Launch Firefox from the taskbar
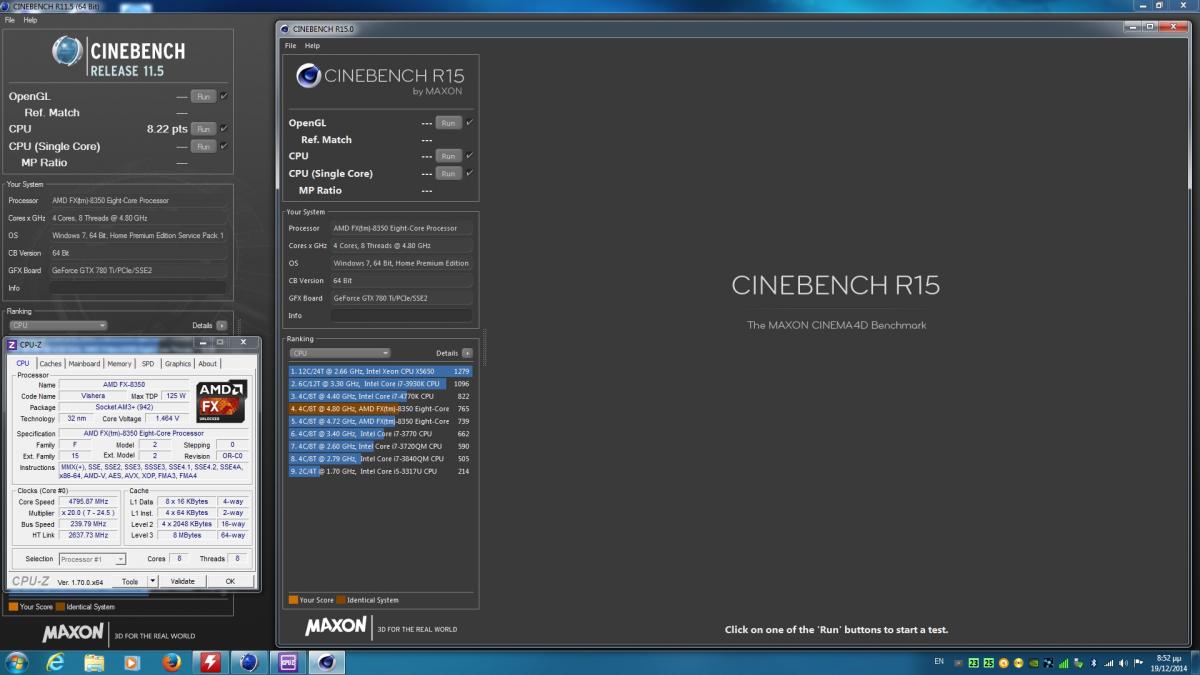 click(171, 662)
